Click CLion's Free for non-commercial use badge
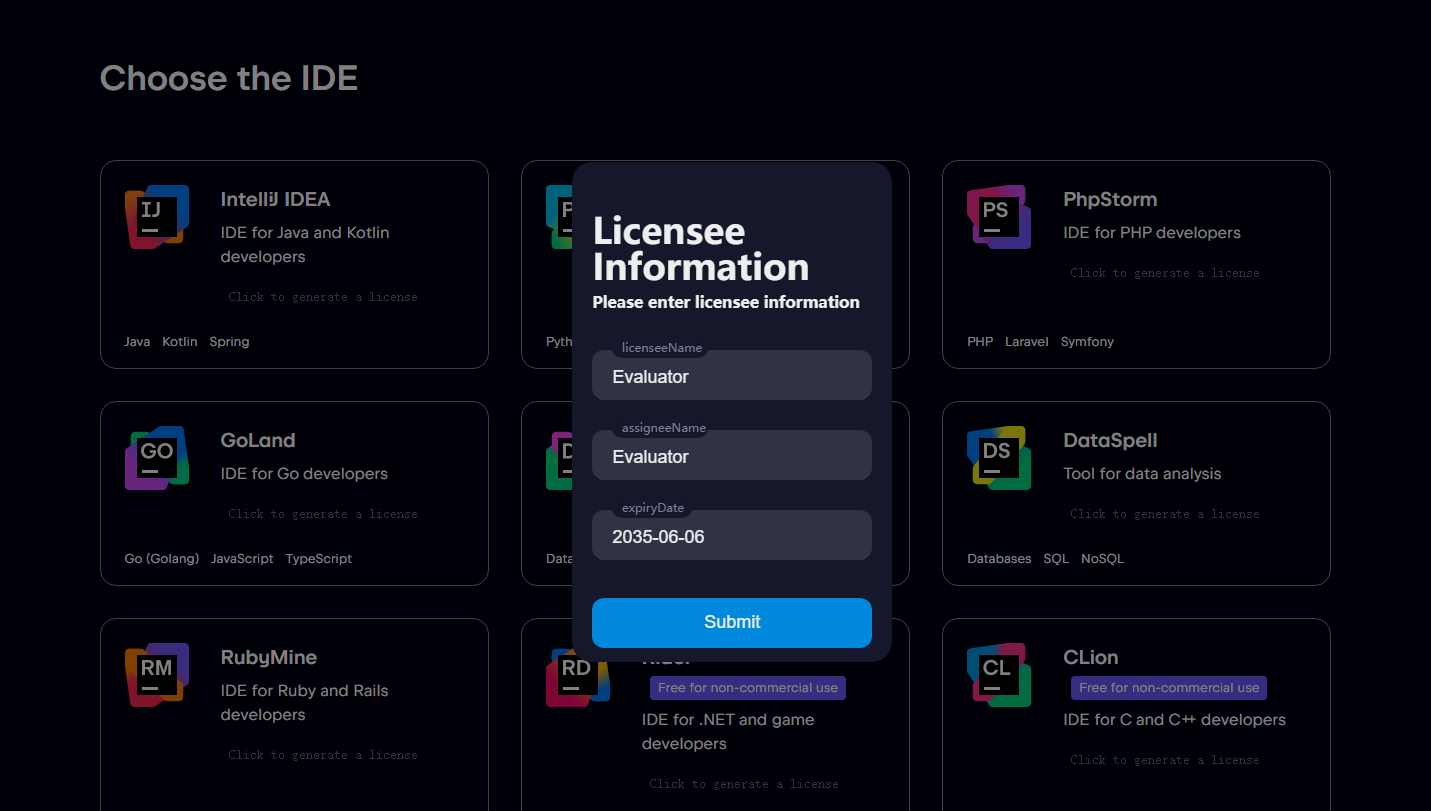The image size is (1431, 811). tap(1168, 687)
